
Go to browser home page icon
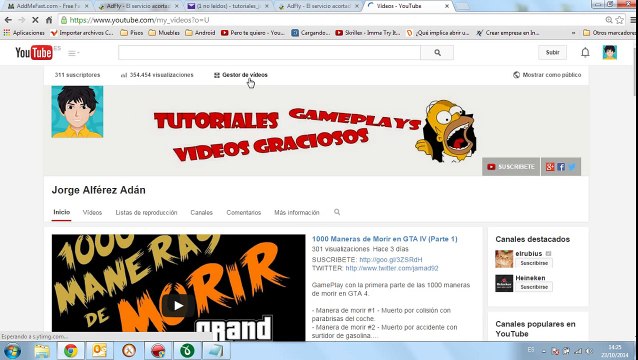click(x=48, y=20)
